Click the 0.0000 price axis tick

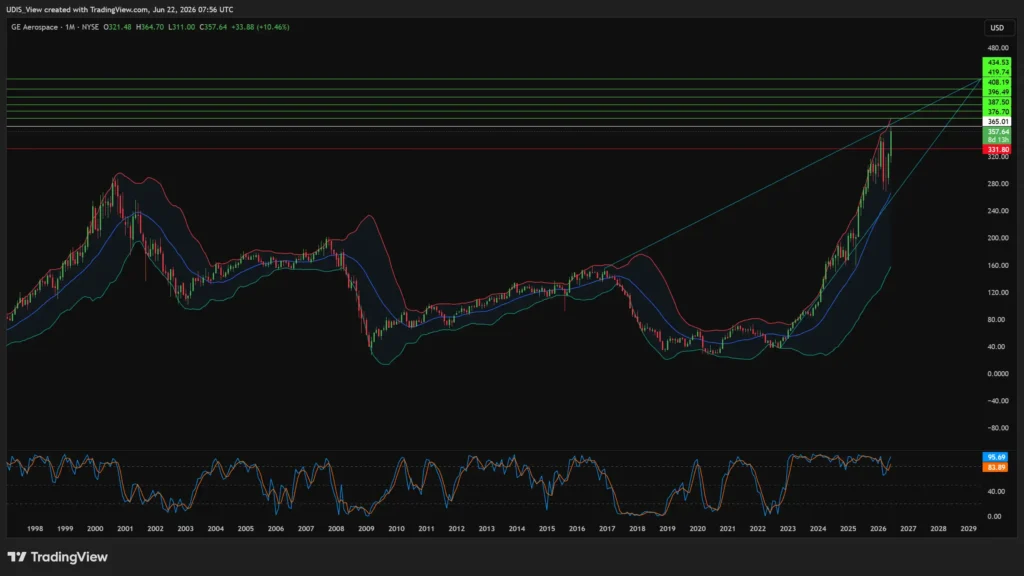tap(997, 374)
